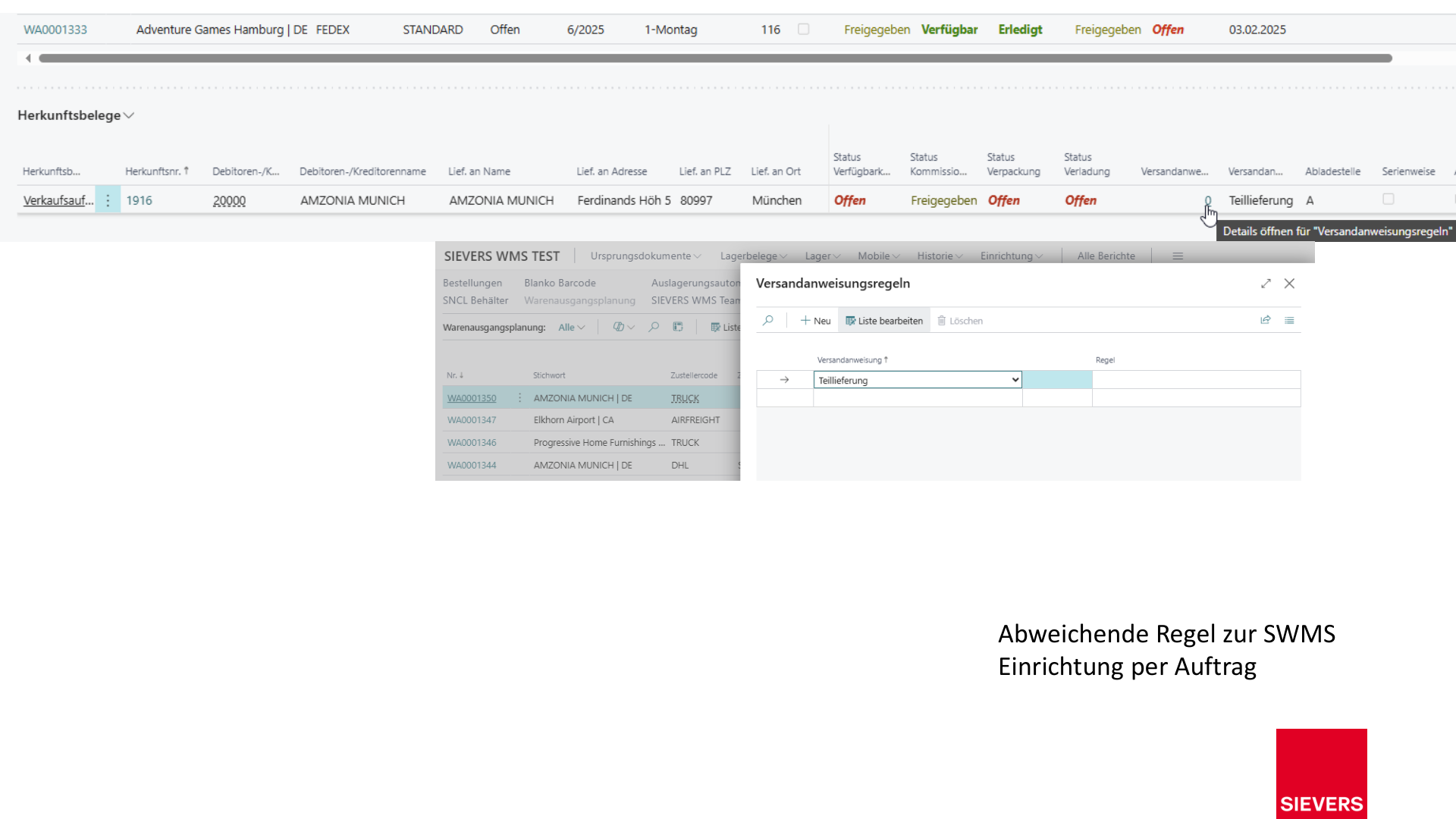This screenshot has height=819, width=1456.
Task: Click SNCL Behälter link
Action: coord(475,300)
